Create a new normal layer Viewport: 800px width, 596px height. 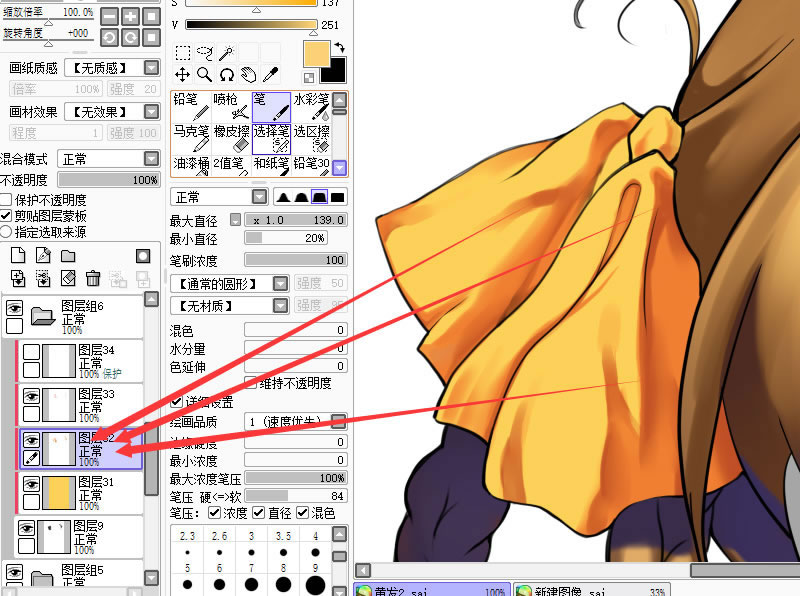coord(18,255)
